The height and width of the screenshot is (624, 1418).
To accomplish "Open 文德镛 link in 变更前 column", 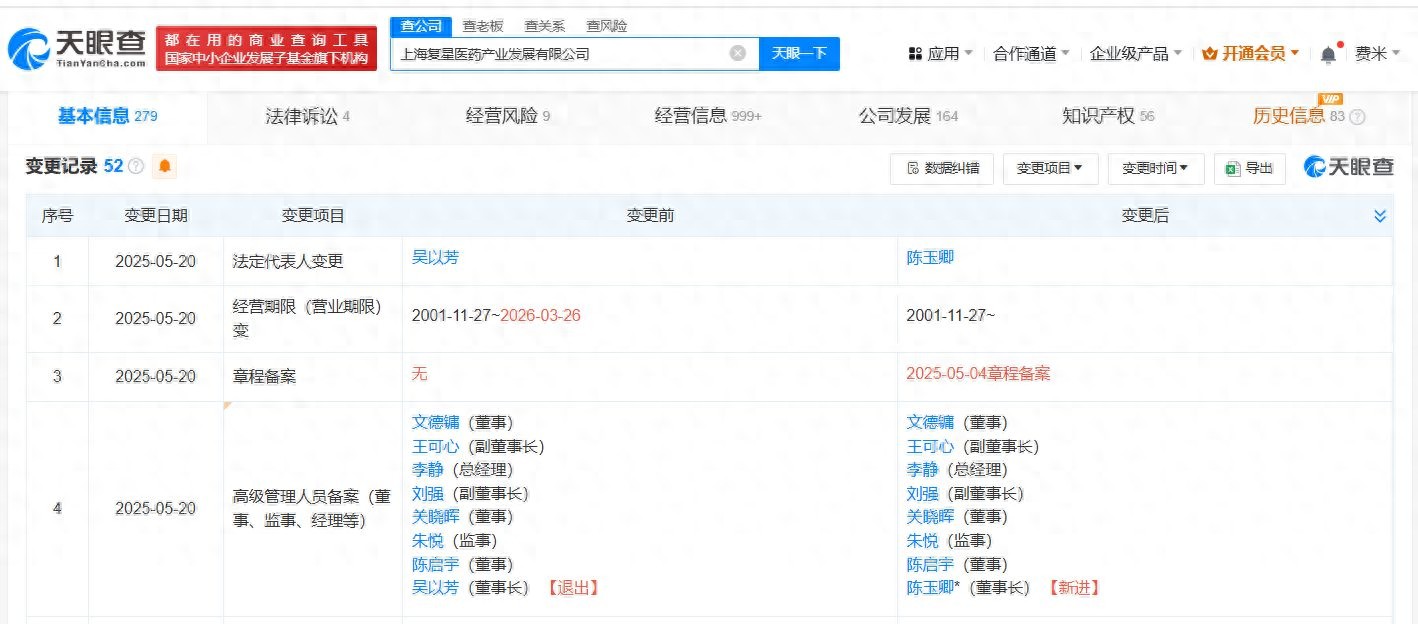I will [x=436, y=422].
